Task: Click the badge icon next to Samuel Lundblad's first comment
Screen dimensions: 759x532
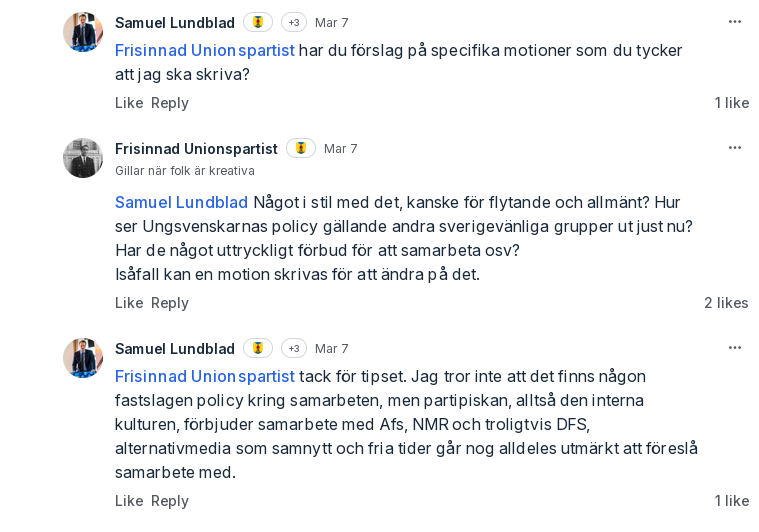Action: pos(258,22)
